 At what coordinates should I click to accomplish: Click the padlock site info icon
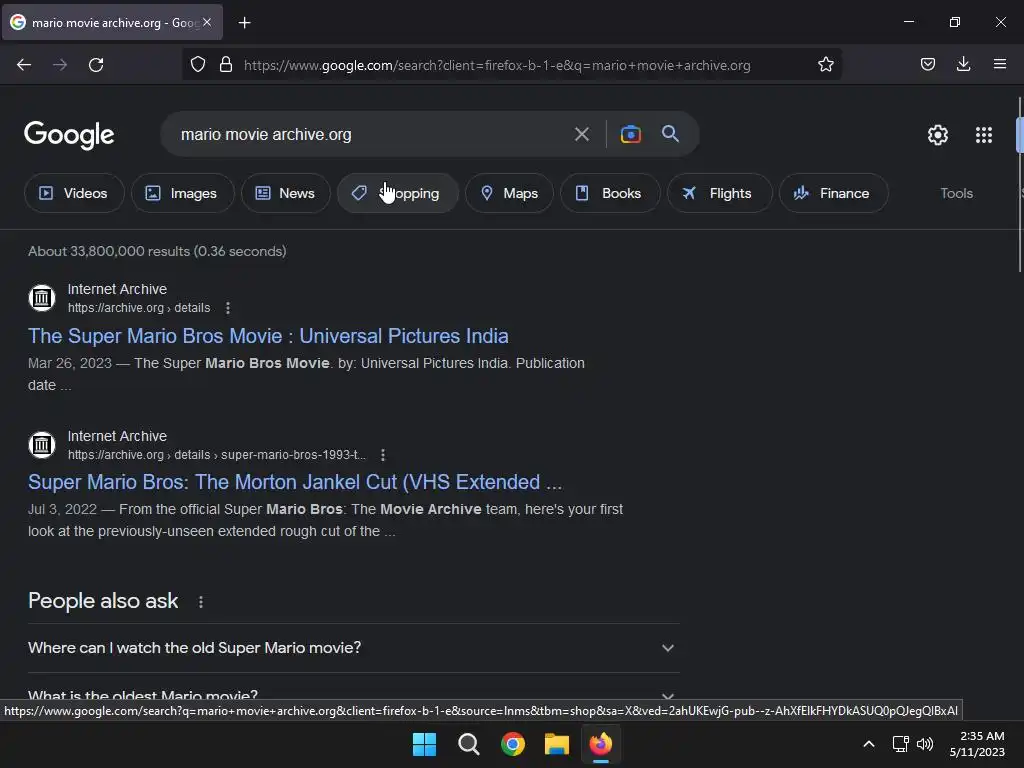pyautogui.click(x=226, y=65)
